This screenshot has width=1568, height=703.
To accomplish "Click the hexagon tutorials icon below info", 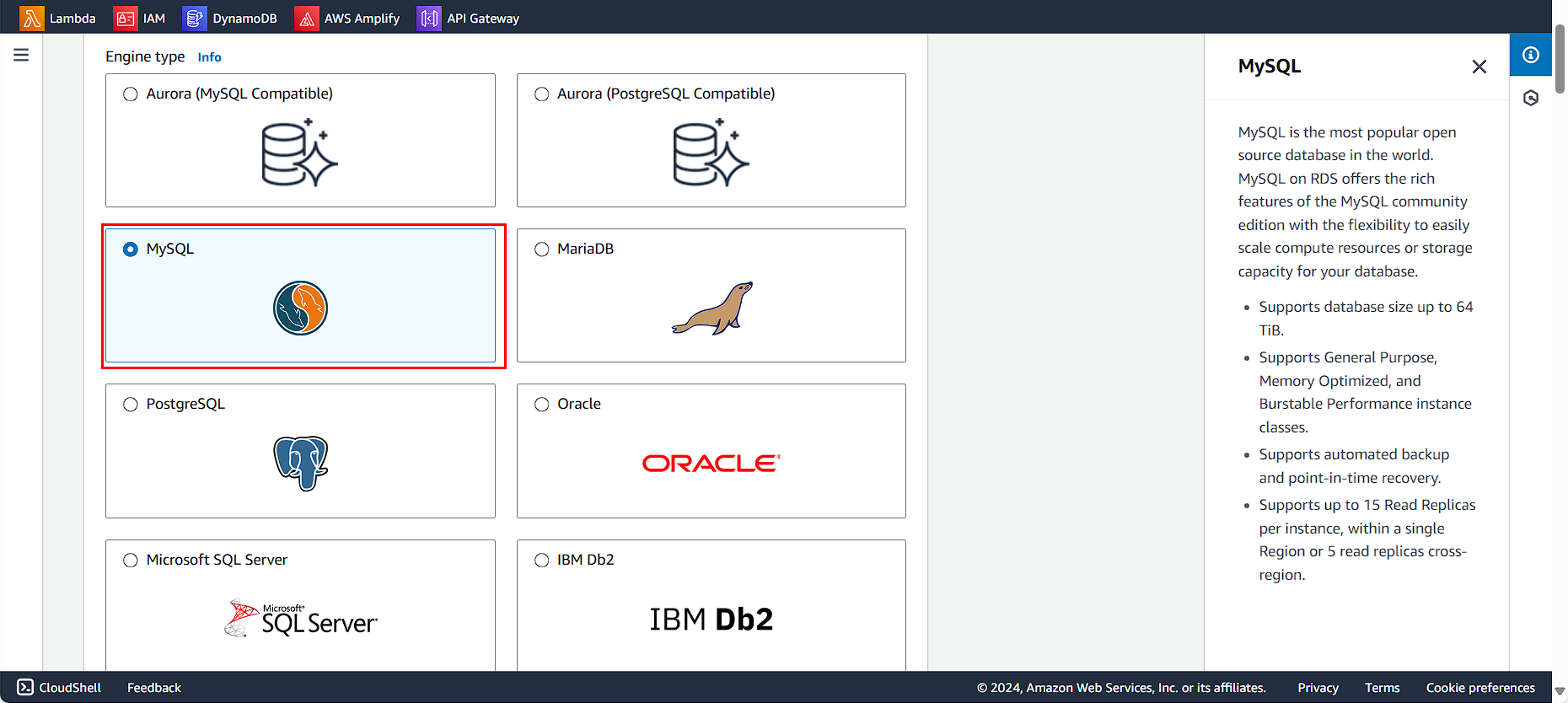I will [1531, 98].
